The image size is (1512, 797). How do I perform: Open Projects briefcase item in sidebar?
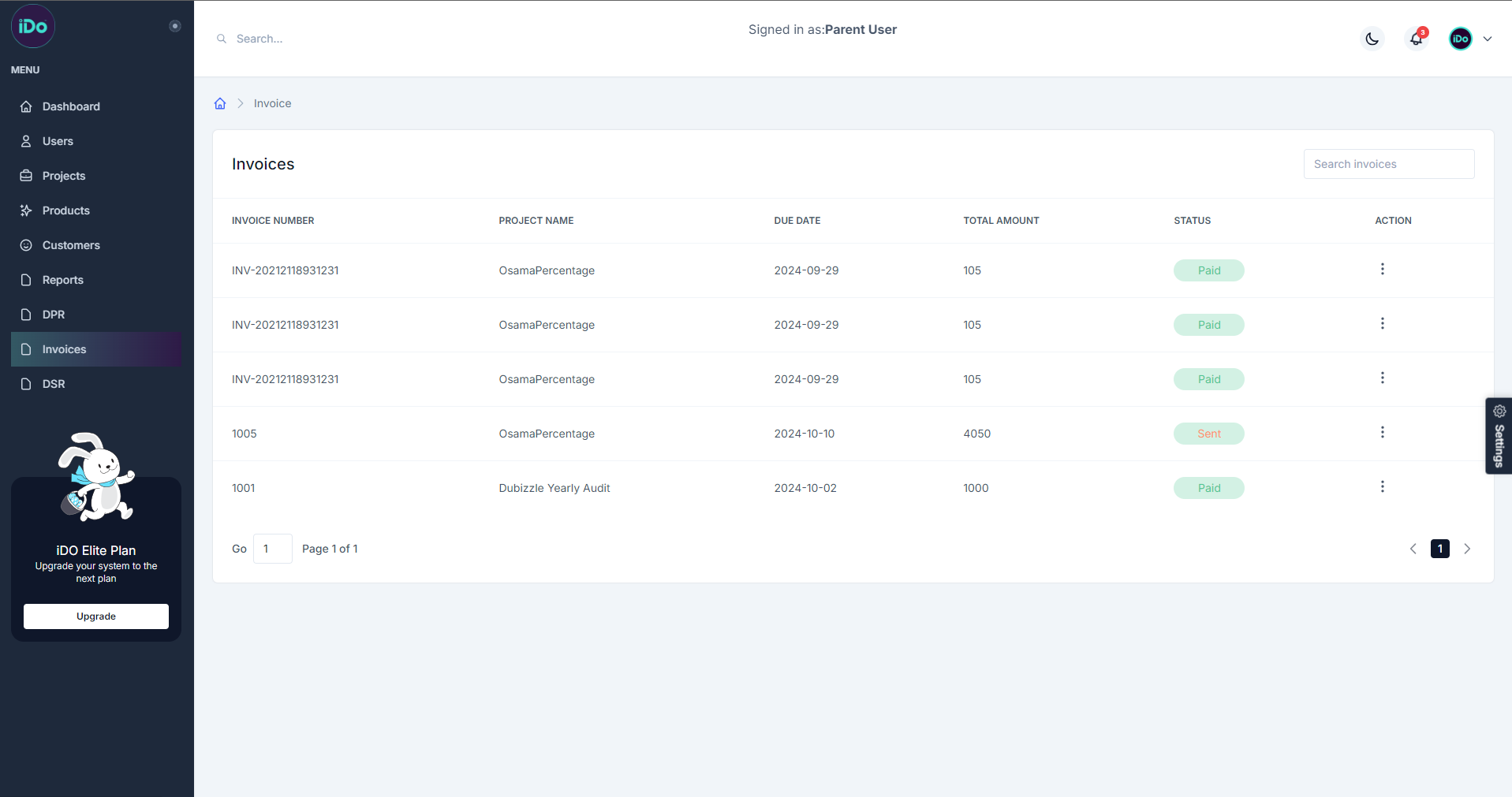pos(63,176)
